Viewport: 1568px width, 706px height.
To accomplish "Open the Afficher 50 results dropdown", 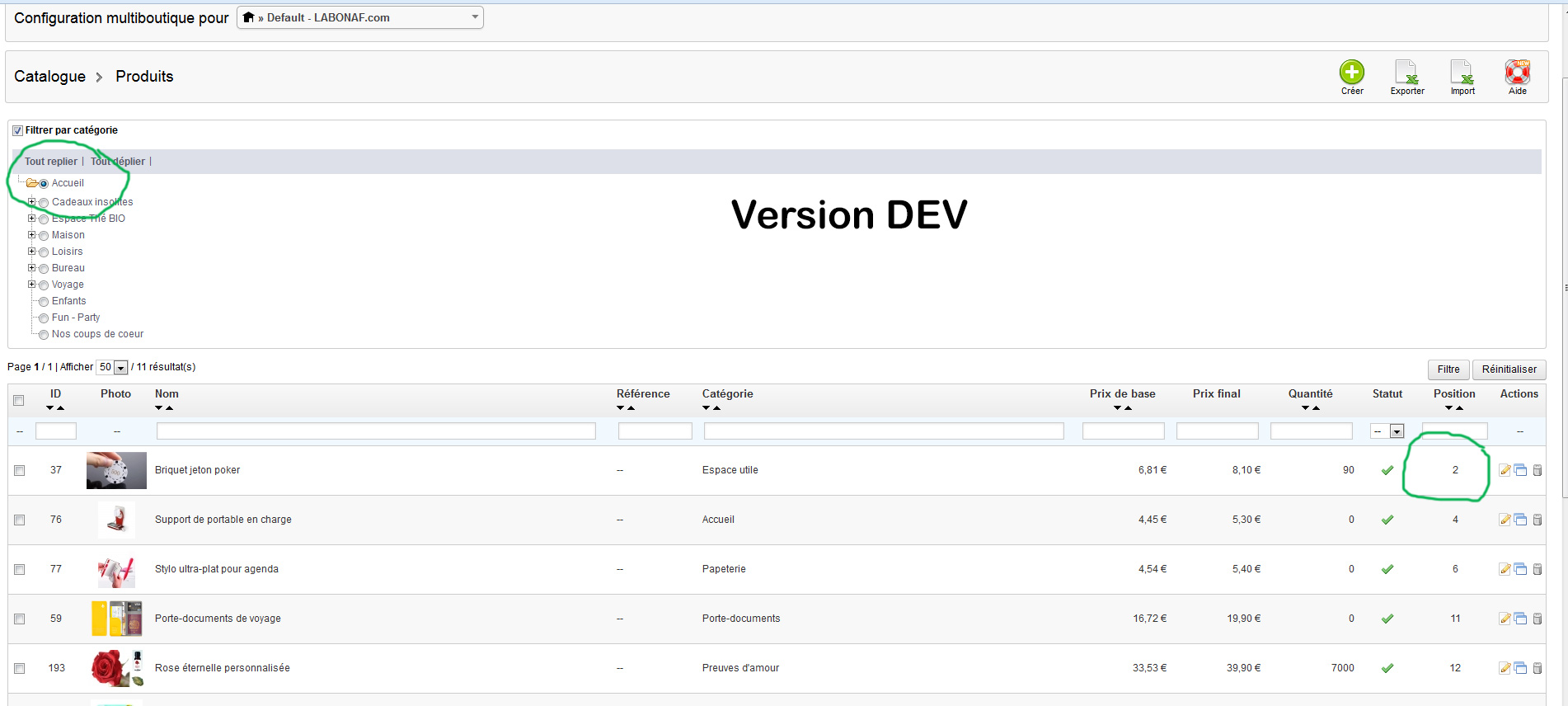I will pos(113,367).
